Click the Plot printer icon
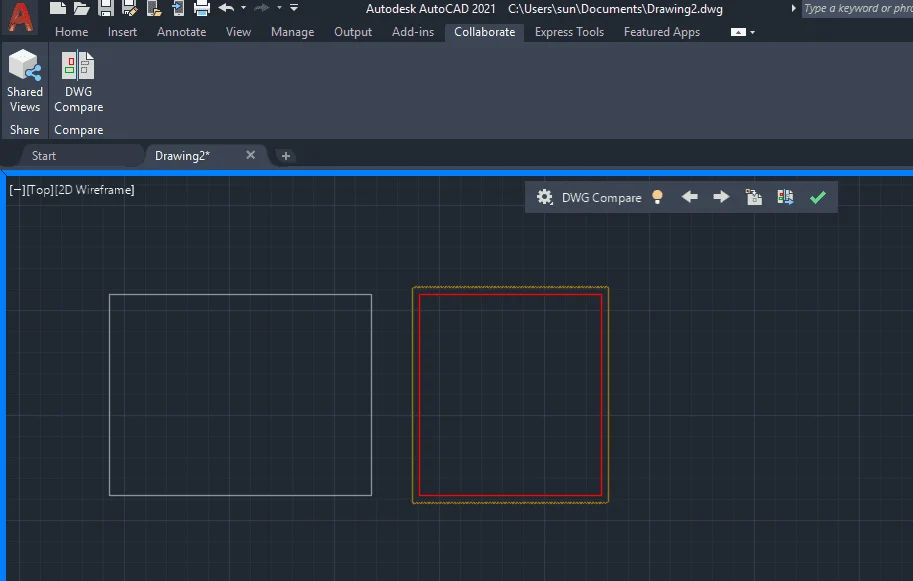 pyautogui.click(x=202, y=8)
